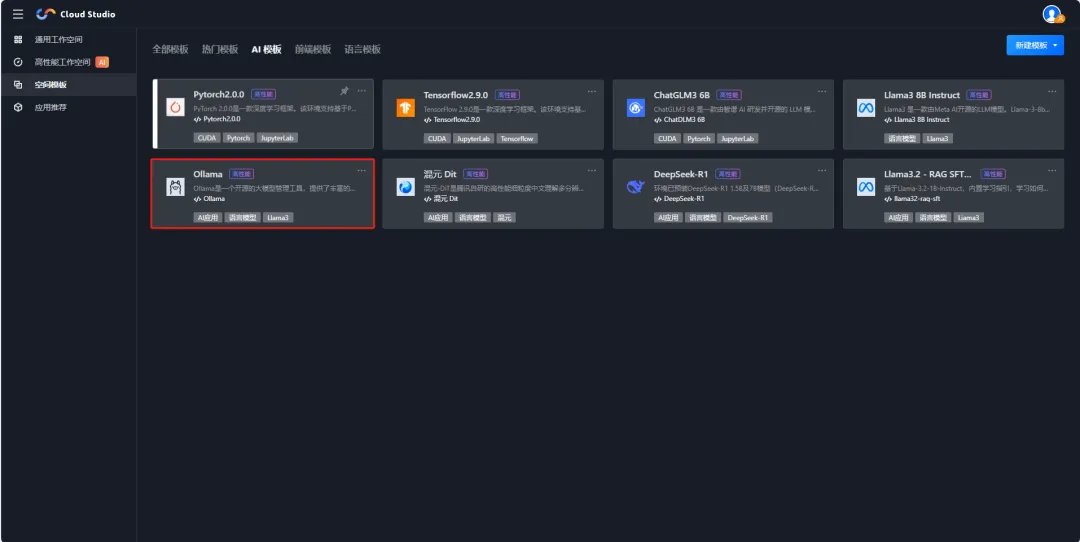Click the Pytorch2.0.0 card title

pos(218,94)
